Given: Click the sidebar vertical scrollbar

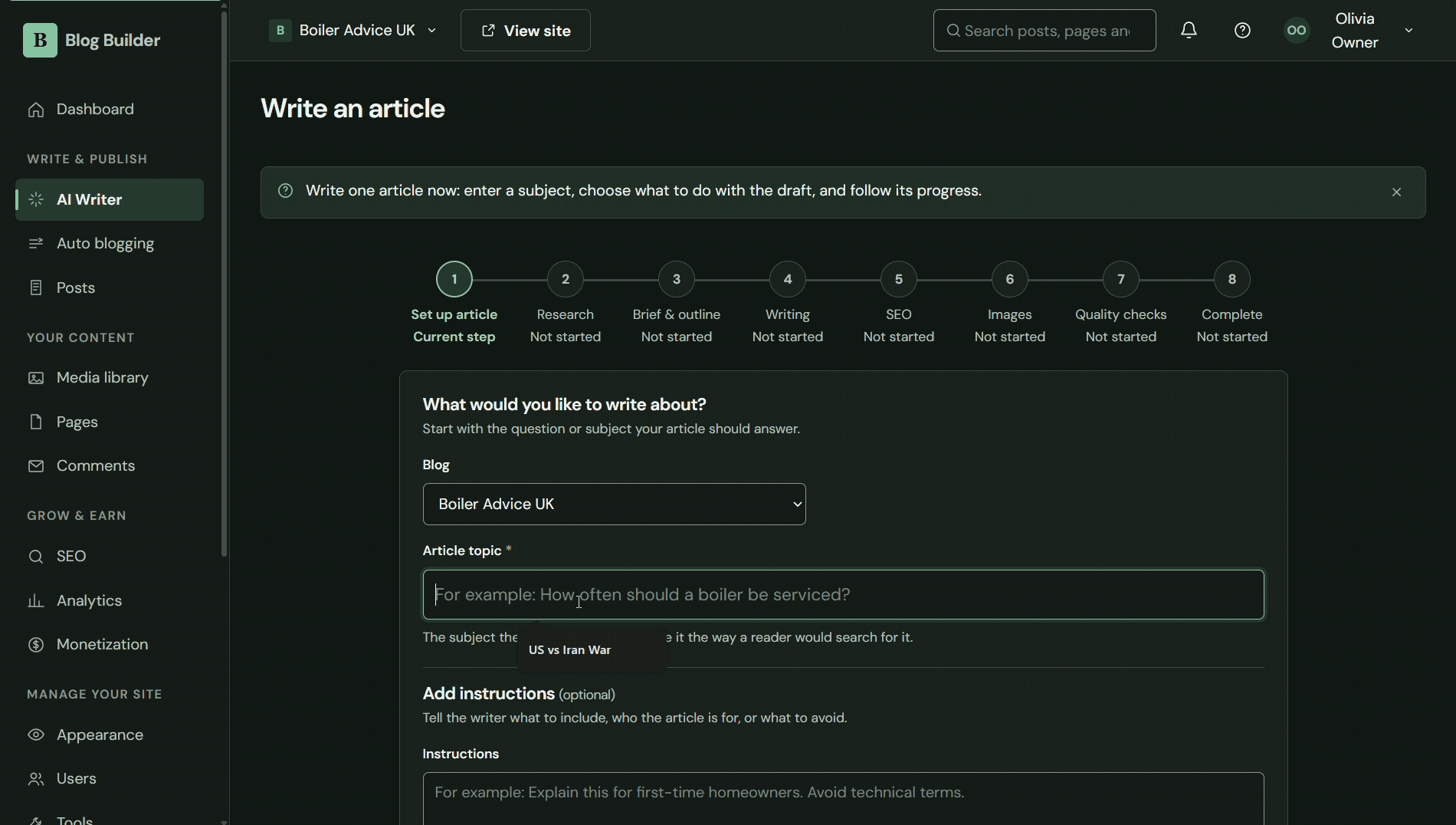Looking at the screenshot, I should point(225,284).
